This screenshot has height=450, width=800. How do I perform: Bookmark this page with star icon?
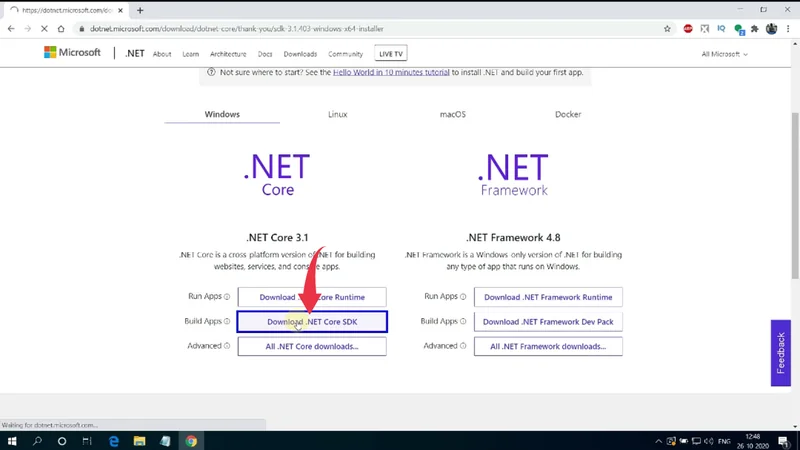pos(667,29)
